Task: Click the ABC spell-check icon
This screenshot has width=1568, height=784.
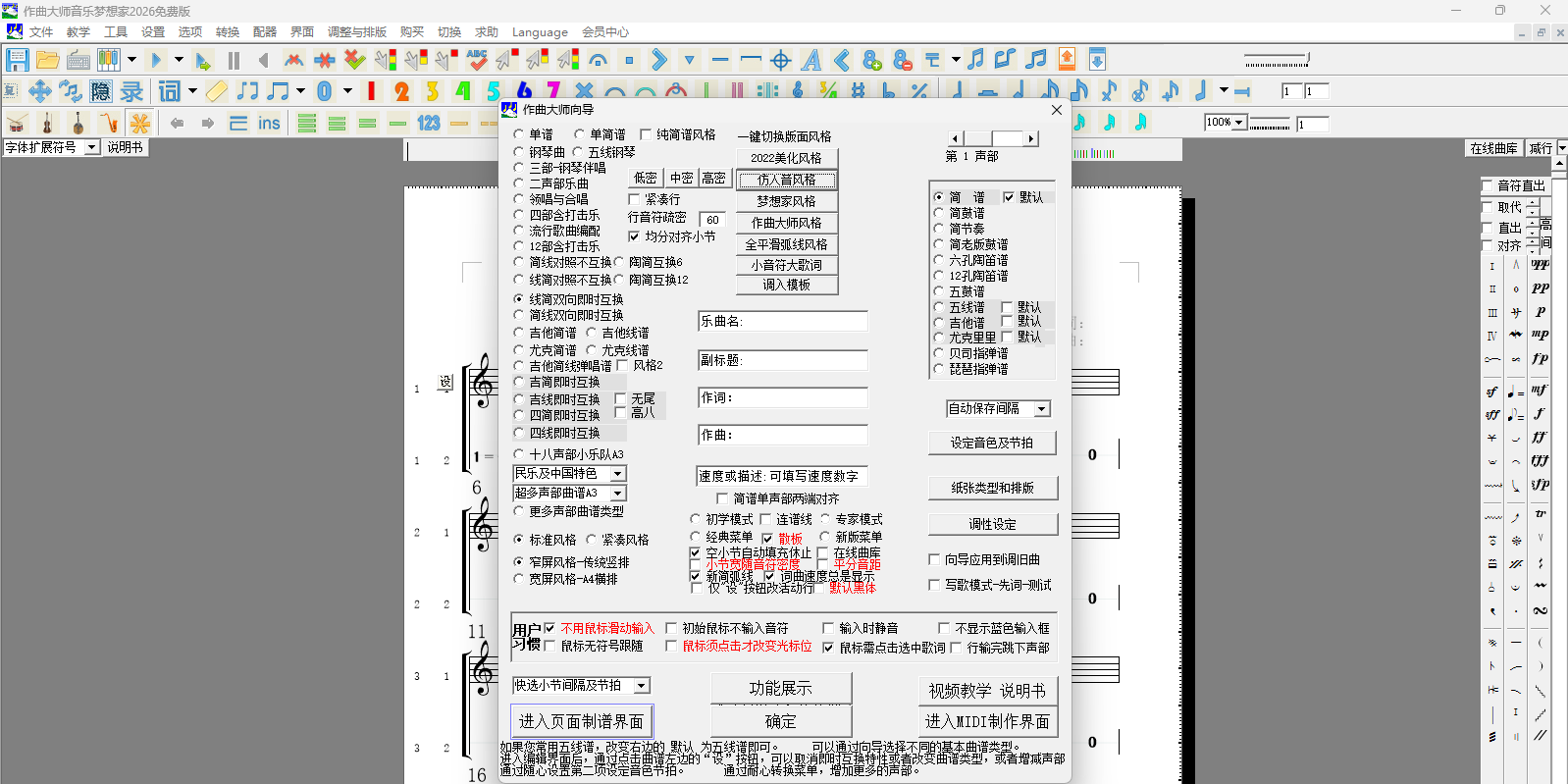Action: point(477,60)
